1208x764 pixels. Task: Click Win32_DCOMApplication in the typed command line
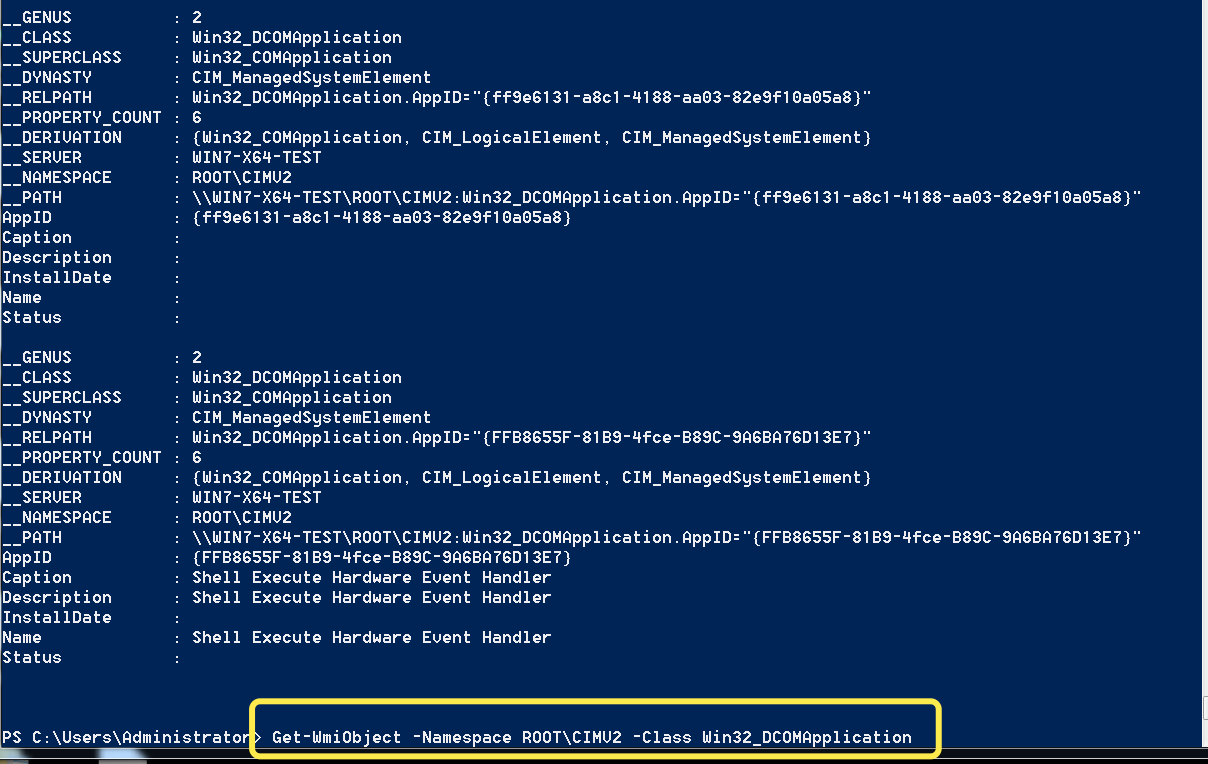[x=806, y=737]
